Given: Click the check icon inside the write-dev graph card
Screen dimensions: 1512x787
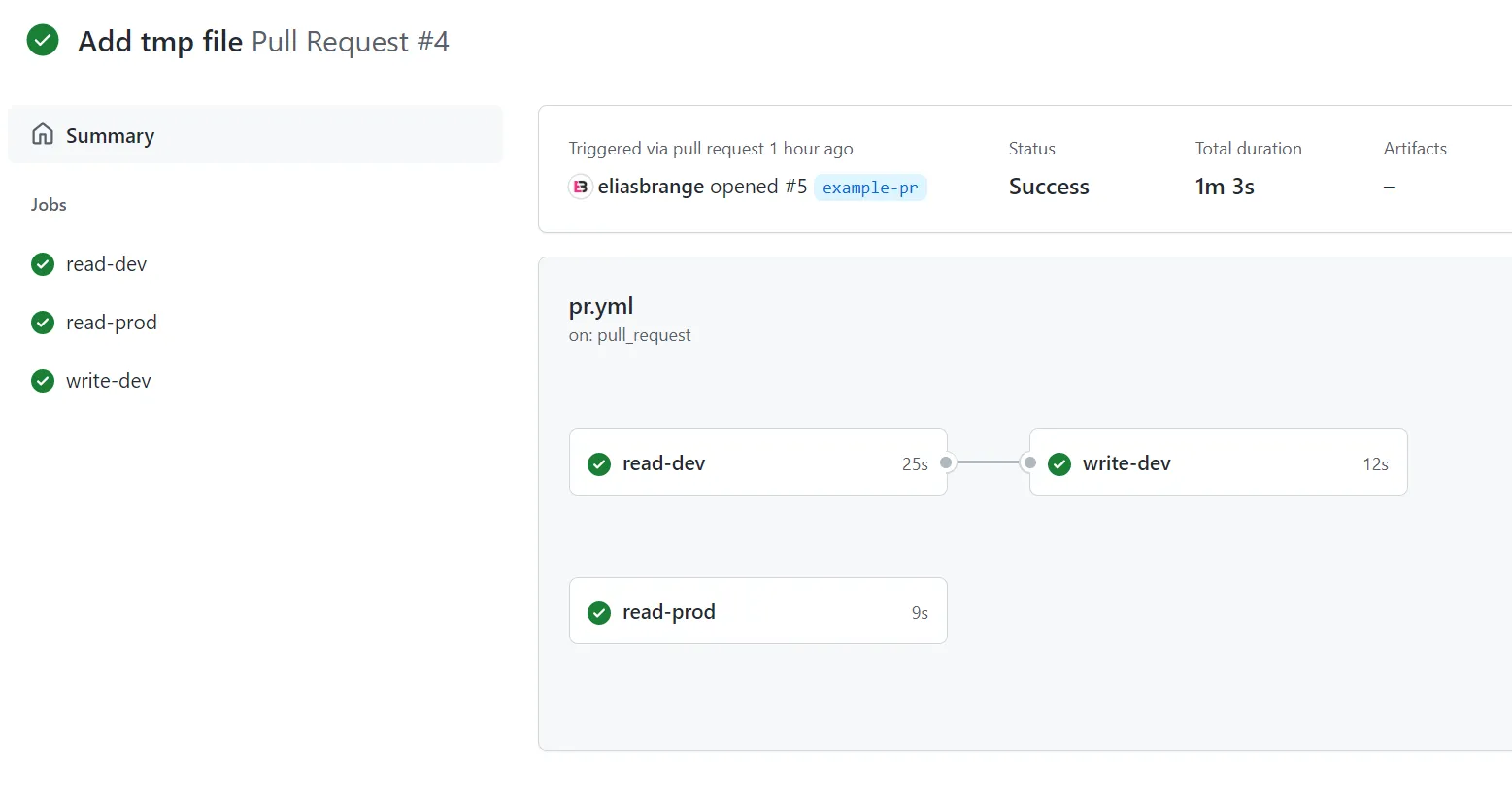Looking at the screenshot, I should [x=1059, y=464].
